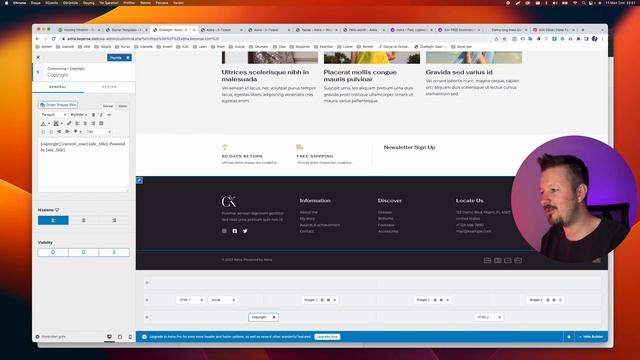The width and height of the screenshot is (640, 360).
Task: Close the Customizer with the X icon
Action: (x=38, y=58)
